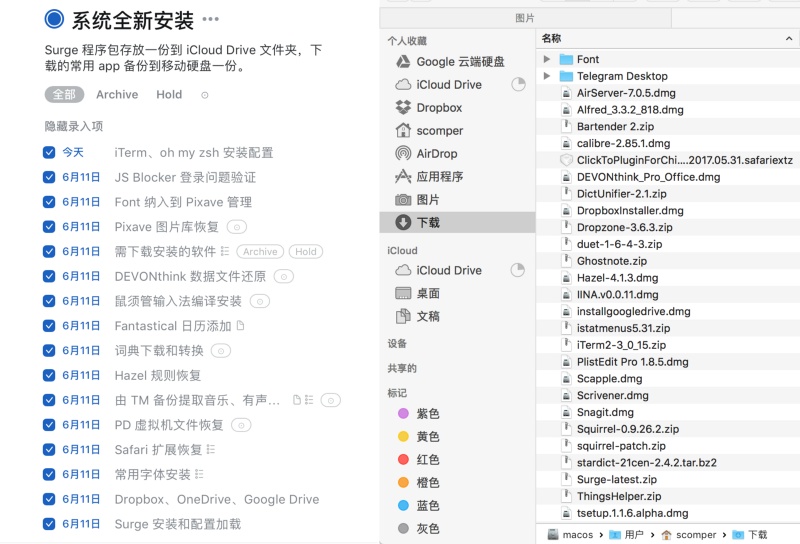800x544 pixels.
Task: Uncheck the Pixave 图片库恢复 task
Action: pyautogui.click(x=49, y=227)
